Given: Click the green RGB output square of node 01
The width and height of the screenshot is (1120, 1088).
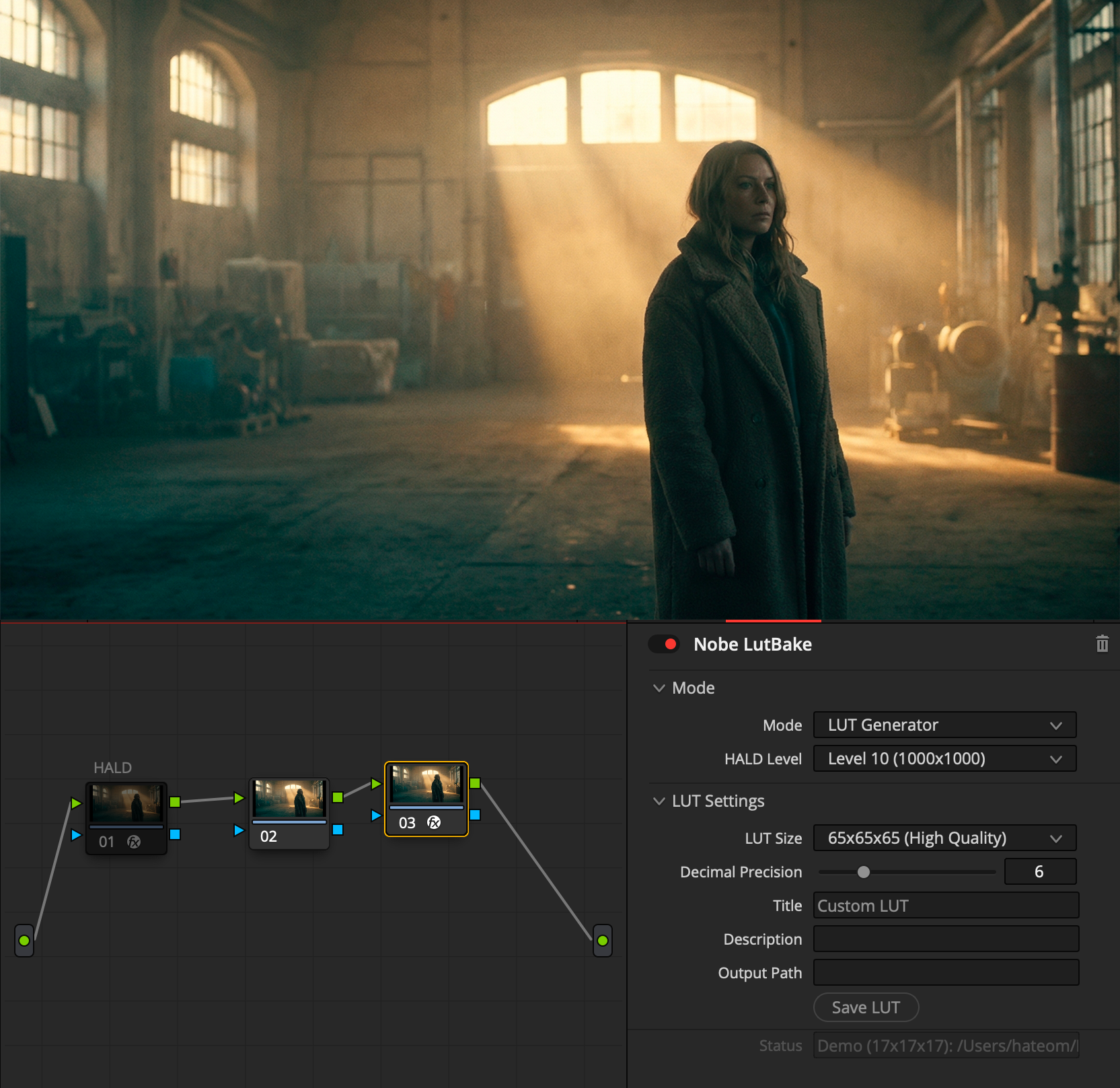Looking at the screenshot, I should [175, 801].
